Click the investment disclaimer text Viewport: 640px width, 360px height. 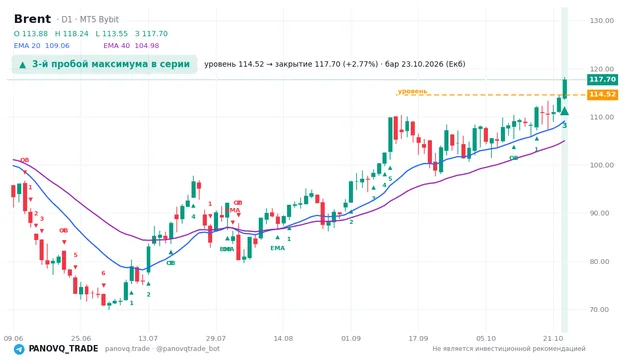509,349
